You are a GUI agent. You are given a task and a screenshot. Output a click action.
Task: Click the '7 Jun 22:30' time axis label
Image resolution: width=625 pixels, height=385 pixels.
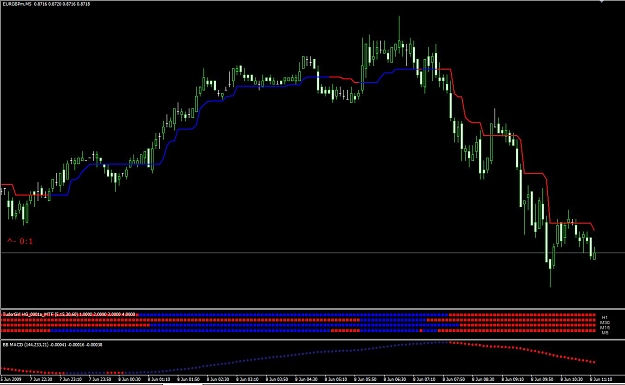click(x=41, y=379)
